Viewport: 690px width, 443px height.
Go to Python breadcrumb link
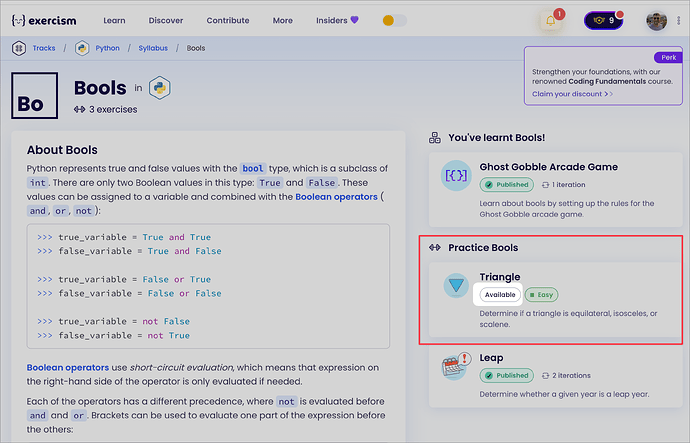coord(107,48)
